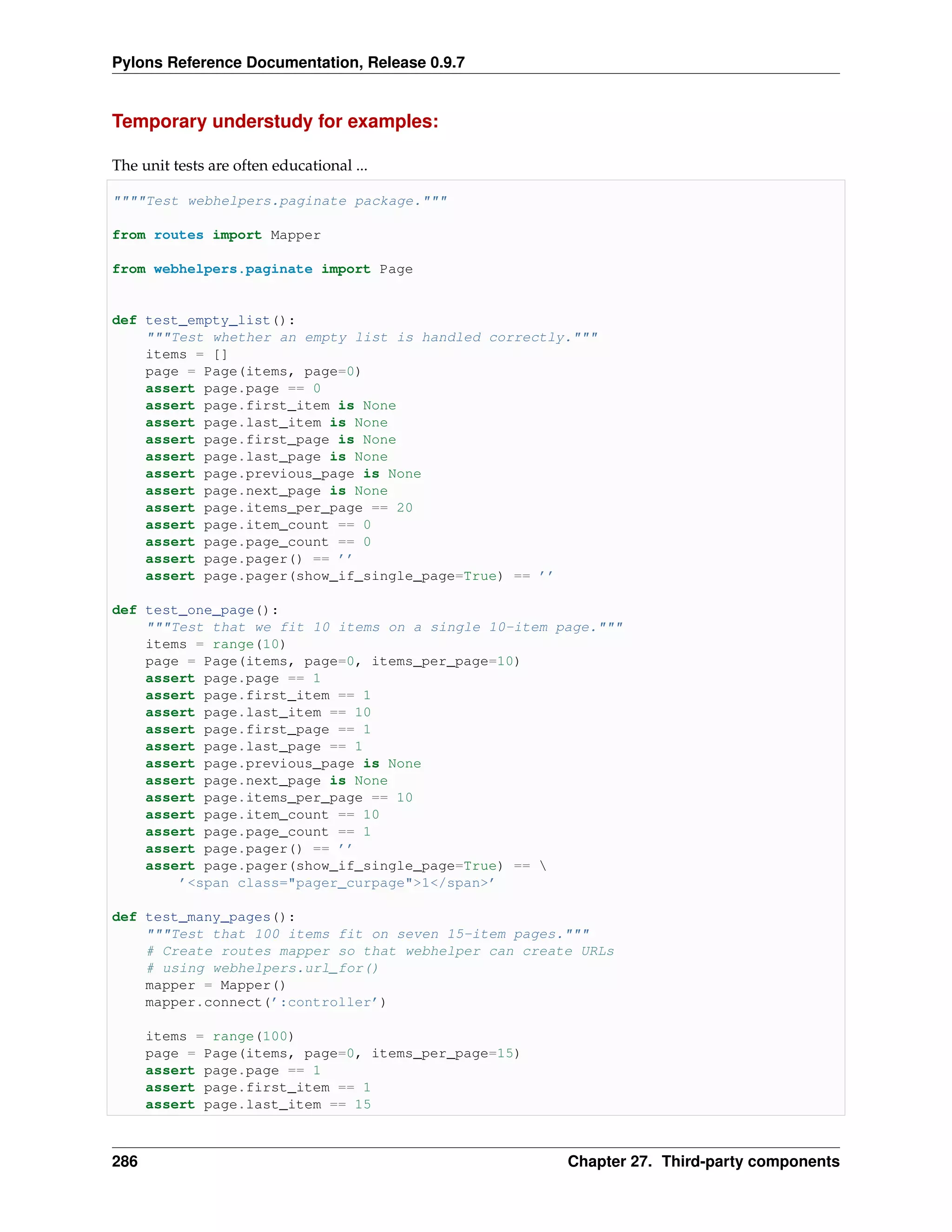Click 'assert page.items_per_page == 10'
This screenshot has width=952, height=1232.
pos(279,798)
